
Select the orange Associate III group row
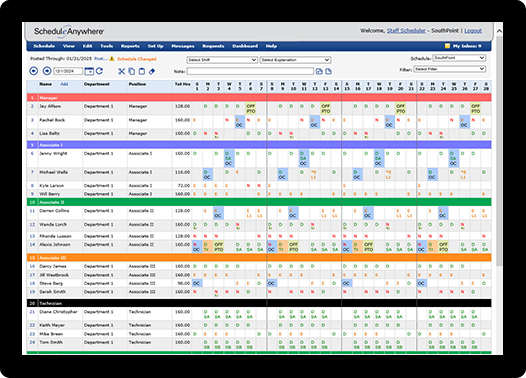click(259, 258)
